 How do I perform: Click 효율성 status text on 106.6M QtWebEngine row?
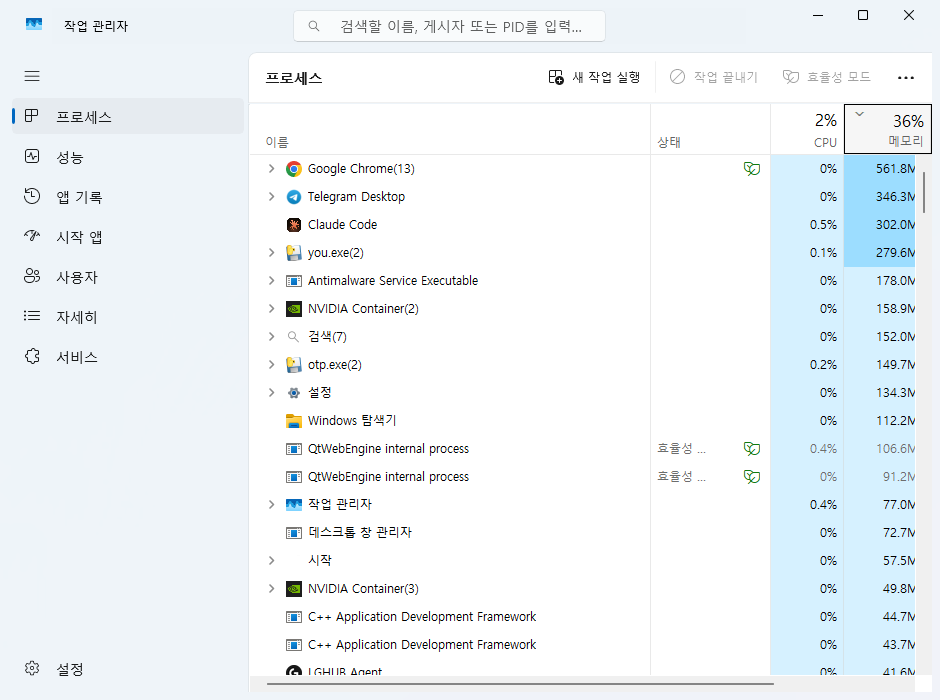(x=681, y=448)
